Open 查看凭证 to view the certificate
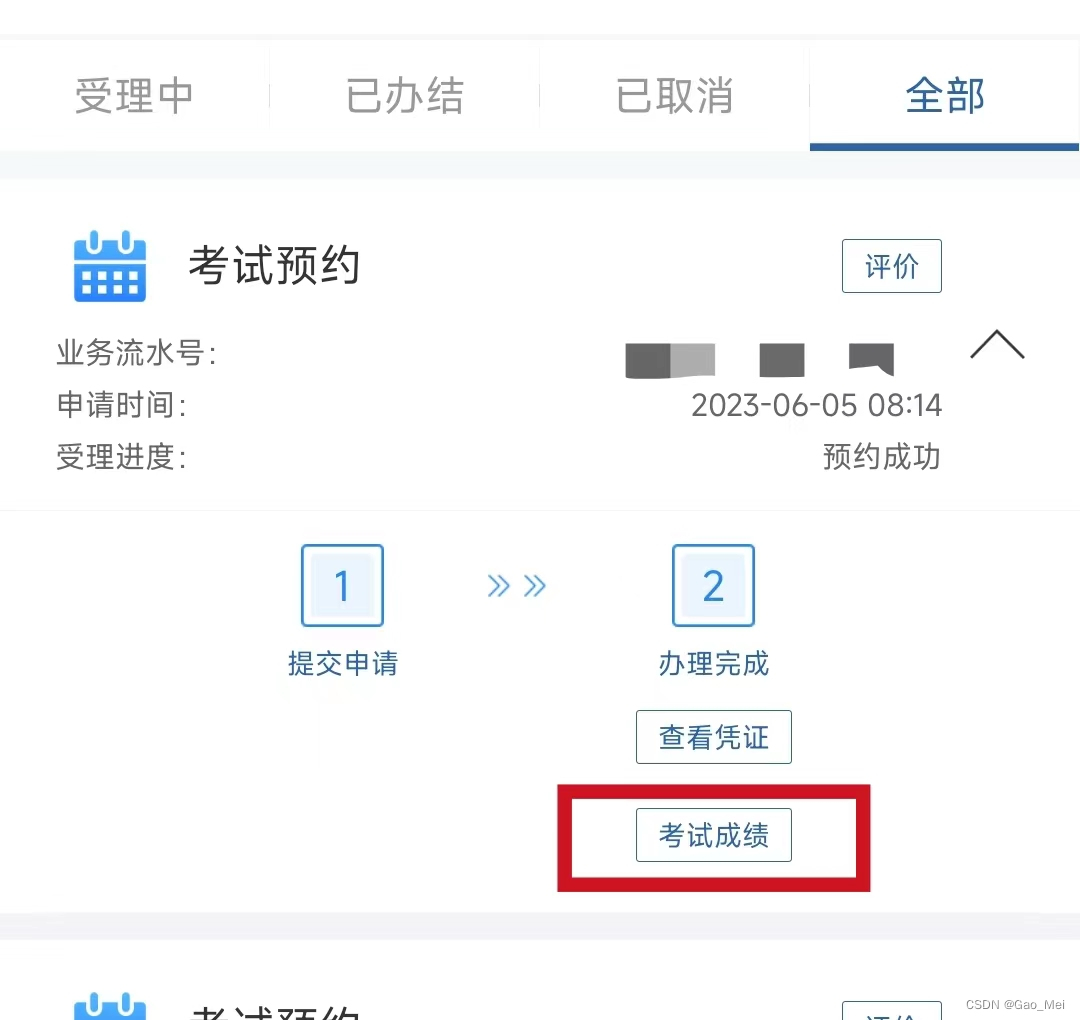 [714, 737]
